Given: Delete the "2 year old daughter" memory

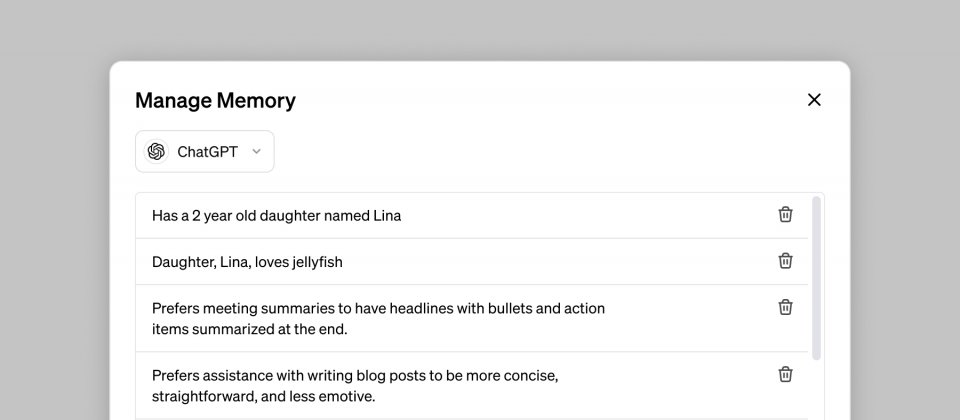Looking at the screenshot, I should pyautogui.click(x=786, y=214).
